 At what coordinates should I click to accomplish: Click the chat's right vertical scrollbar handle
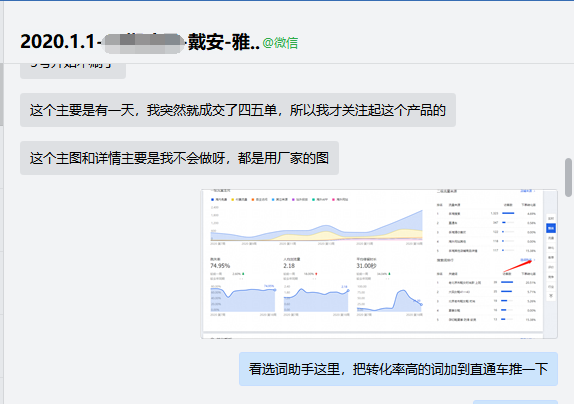[x=569, y=177]
